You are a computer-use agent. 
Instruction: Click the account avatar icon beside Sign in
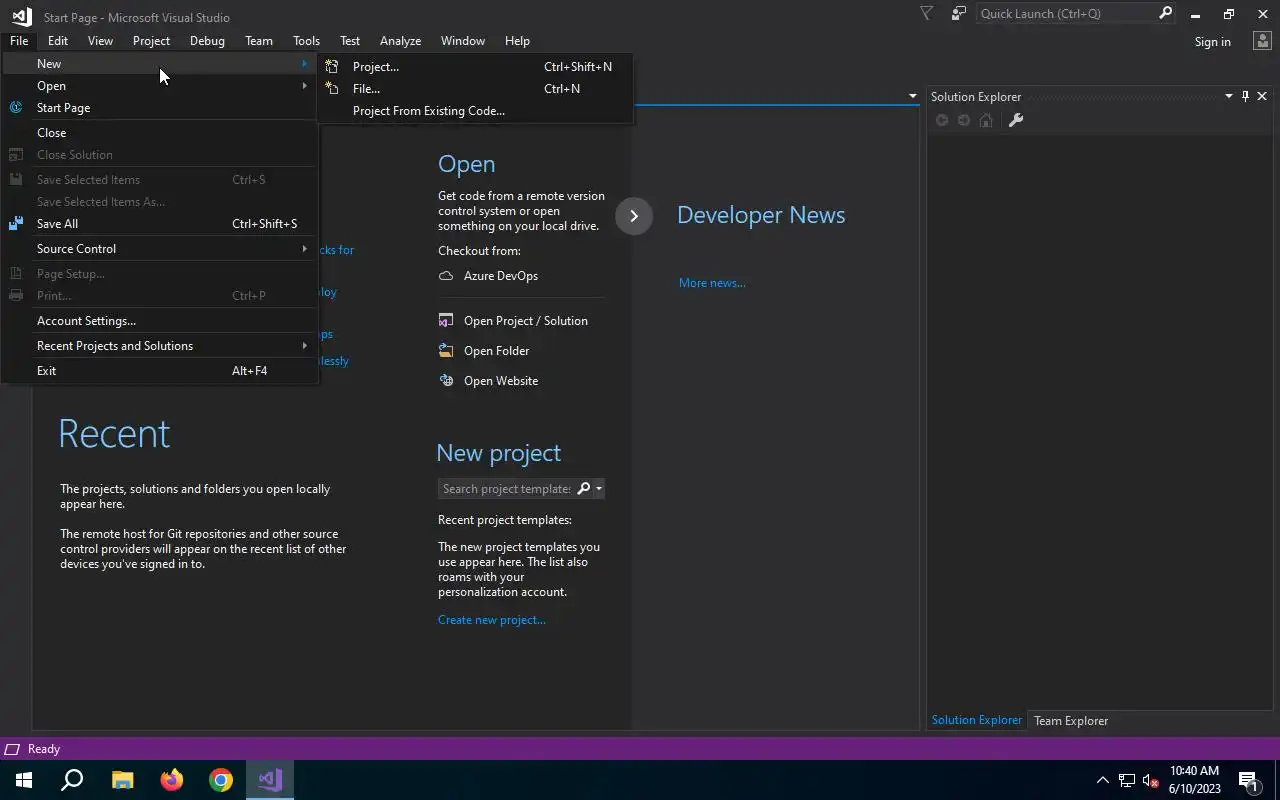(x=1261, y=41)
